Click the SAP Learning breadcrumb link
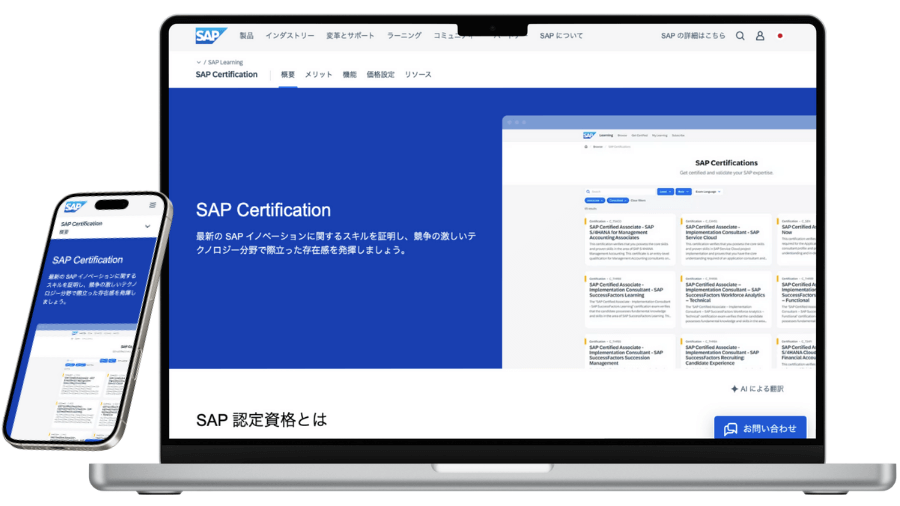The width and height of the screenshot is (900, 506). [x=225, y=62]
